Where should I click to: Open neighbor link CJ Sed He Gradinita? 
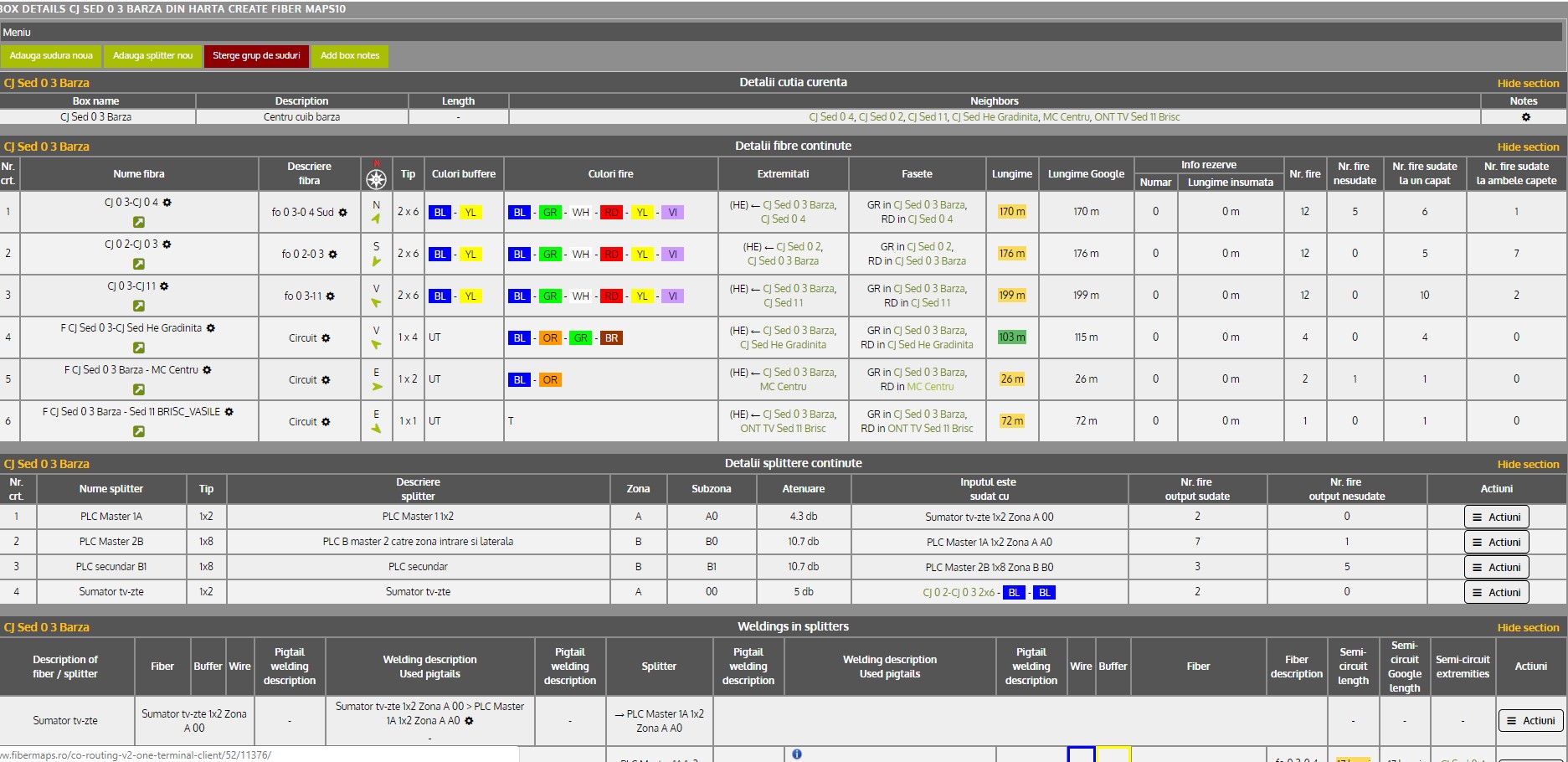point(995,117)
